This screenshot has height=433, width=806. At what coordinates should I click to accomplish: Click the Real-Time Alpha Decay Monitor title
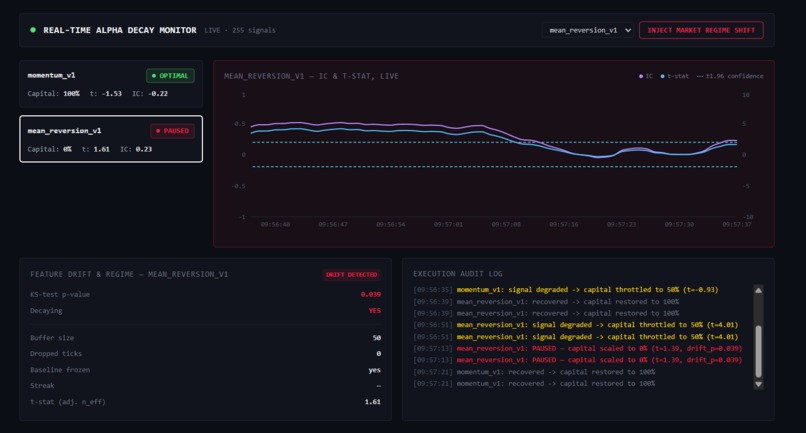point(120,30)
